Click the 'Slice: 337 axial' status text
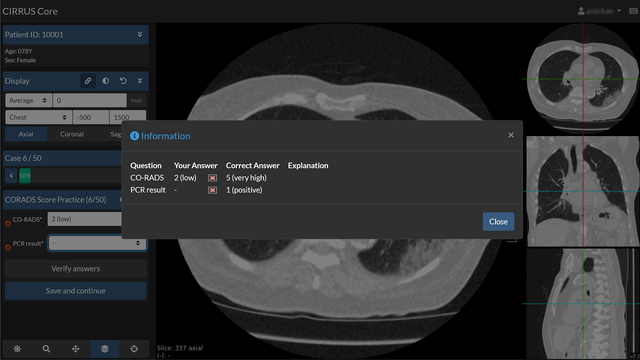The height and width of the screenshot is (360, 640). (x=180, y=348)
